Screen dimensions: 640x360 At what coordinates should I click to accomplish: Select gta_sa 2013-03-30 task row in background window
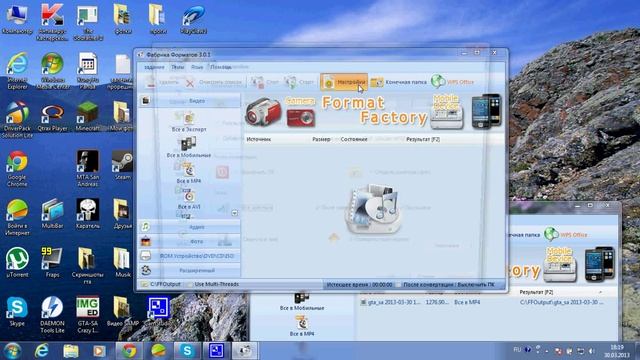pyautogui.click(x=482, y=302)
